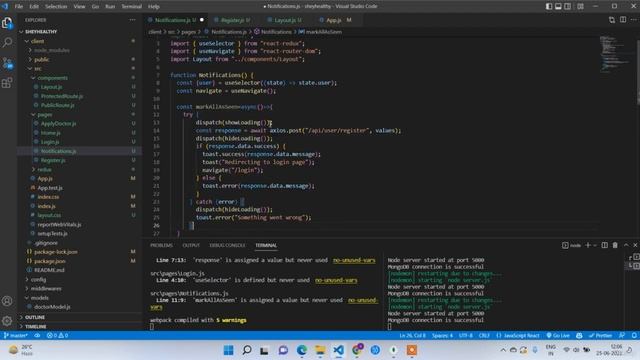The width and height of the screenshot is (640, 360).
Task: Open the Selection menu
Action: (56, 7)
